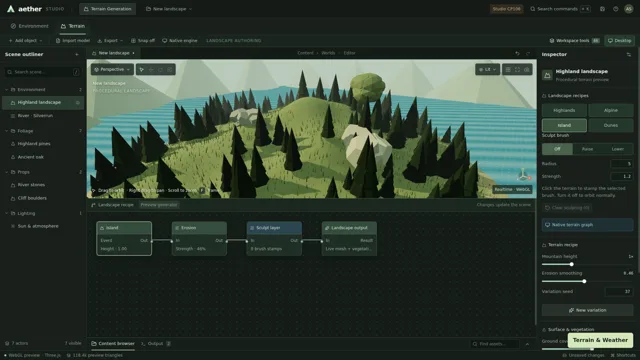This screenshot has width=640, height=360.
Task: Click the Variation seed value field
Action: 619,291
